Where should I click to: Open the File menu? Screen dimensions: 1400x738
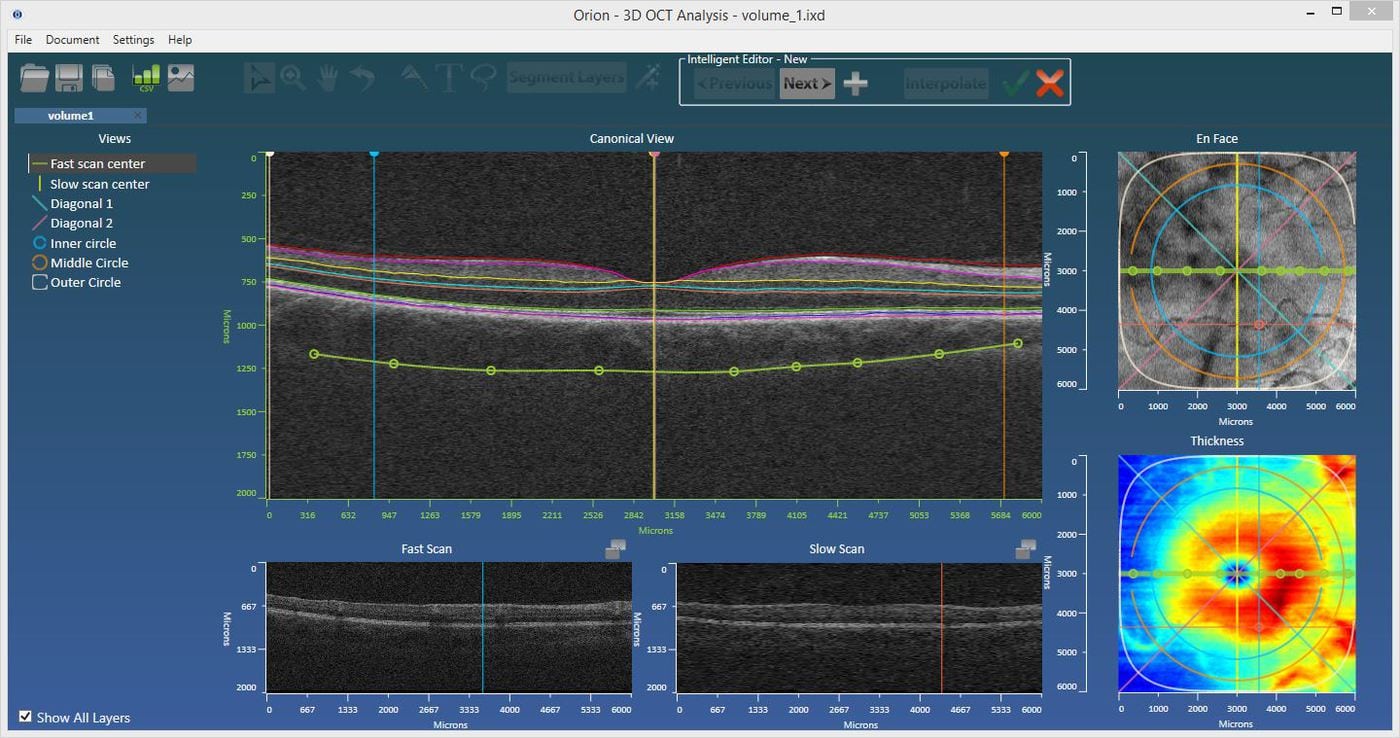tap(23, 40)
